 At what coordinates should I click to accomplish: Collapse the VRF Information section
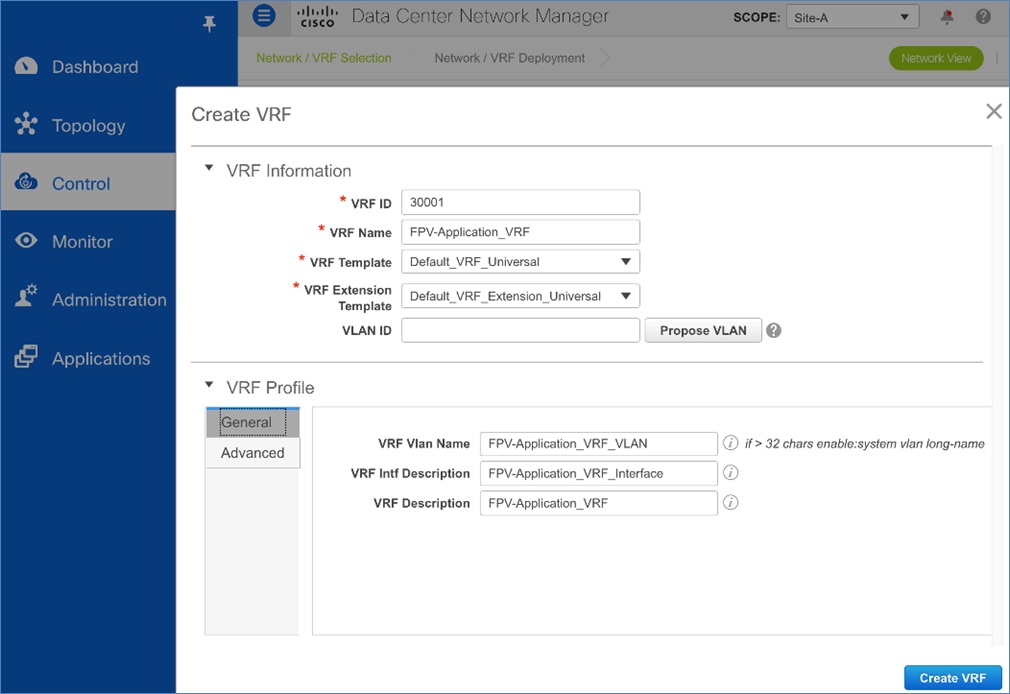click(x=209, y=168)
